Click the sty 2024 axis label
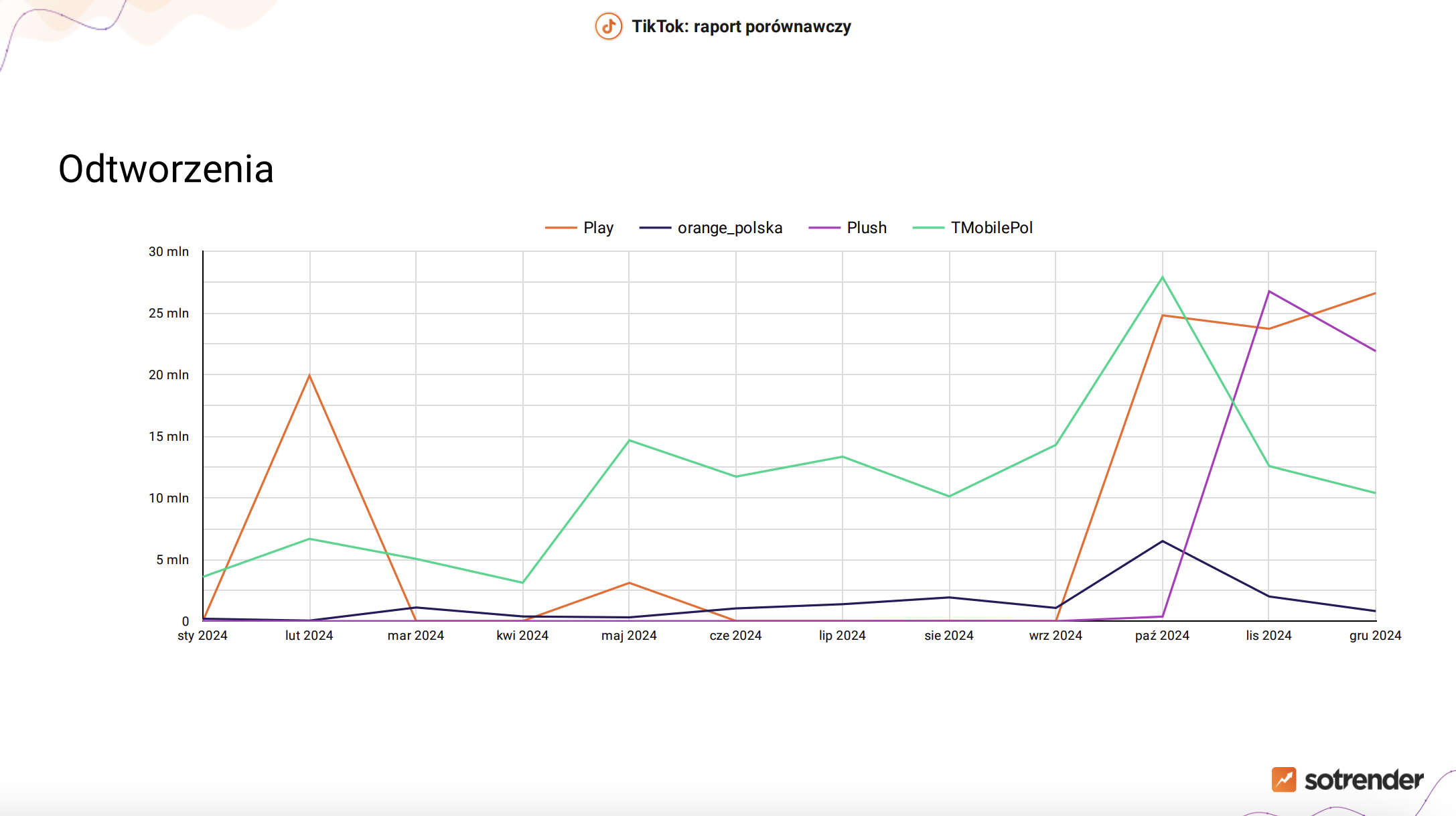 coord(202,635)
